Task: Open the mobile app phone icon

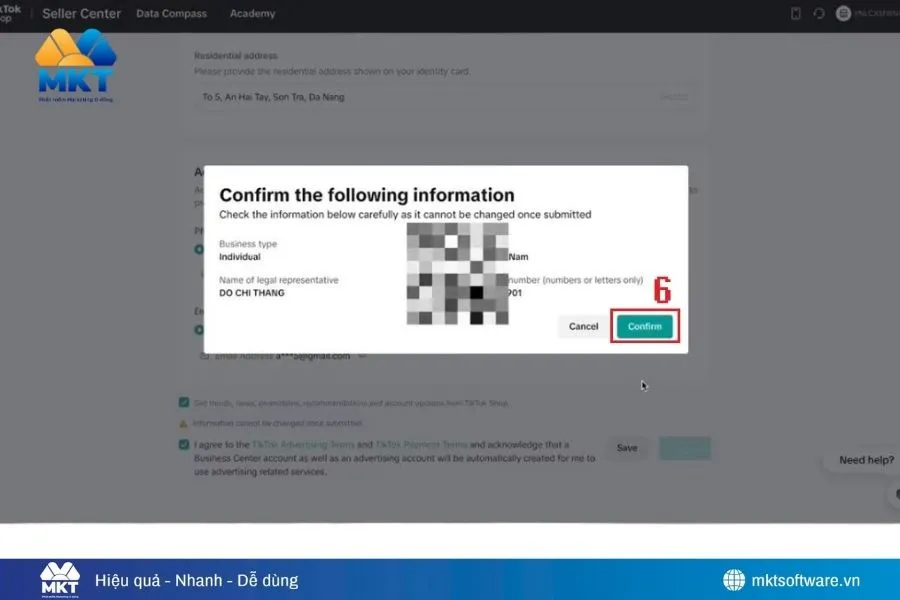Action: click(796, 14)
